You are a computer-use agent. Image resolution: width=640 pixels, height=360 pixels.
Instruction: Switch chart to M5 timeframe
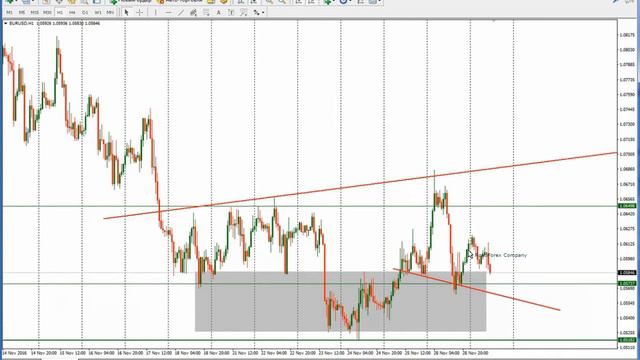22,13
